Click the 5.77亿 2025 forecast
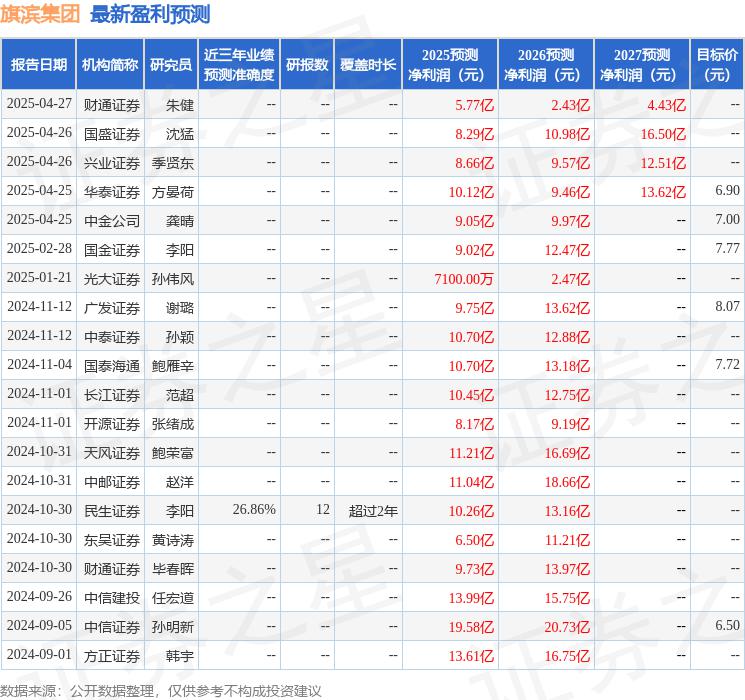Image resolution: width=745 pixels, height=700 pixels. point(475,105)
